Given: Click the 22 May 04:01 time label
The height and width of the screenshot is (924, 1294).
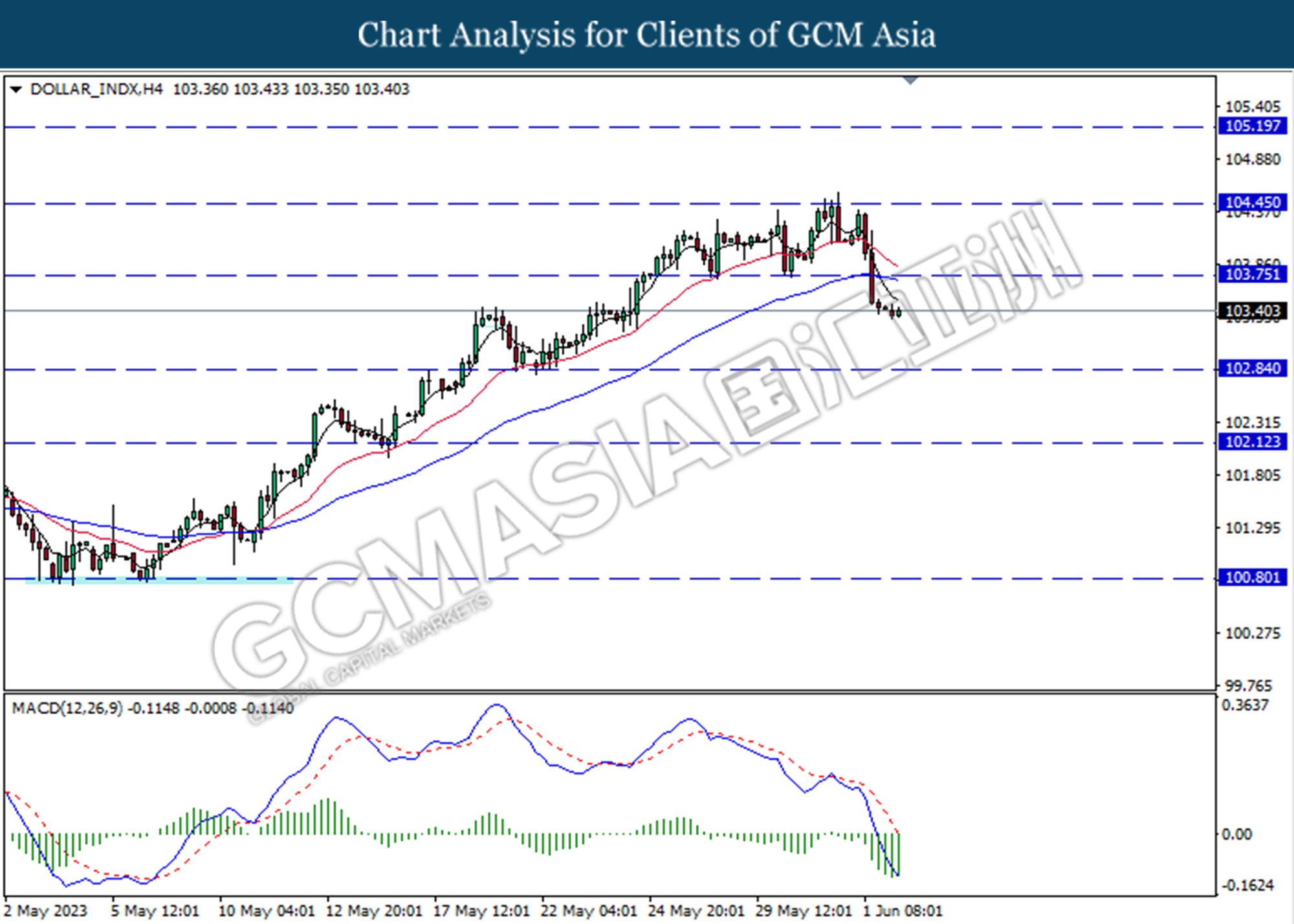Looking at the screenshot, I should pyautogui.click(x=589, y=911).
